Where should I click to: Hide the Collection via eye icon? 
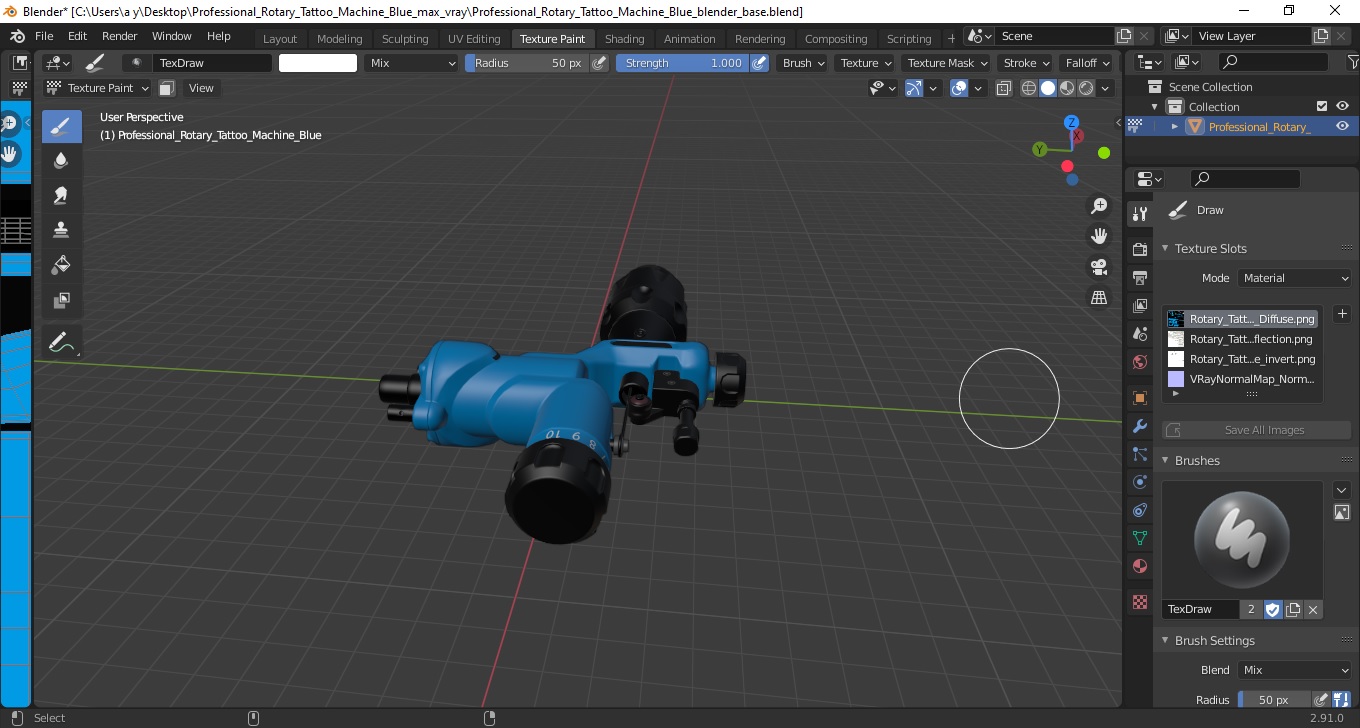click(1342, 106)
